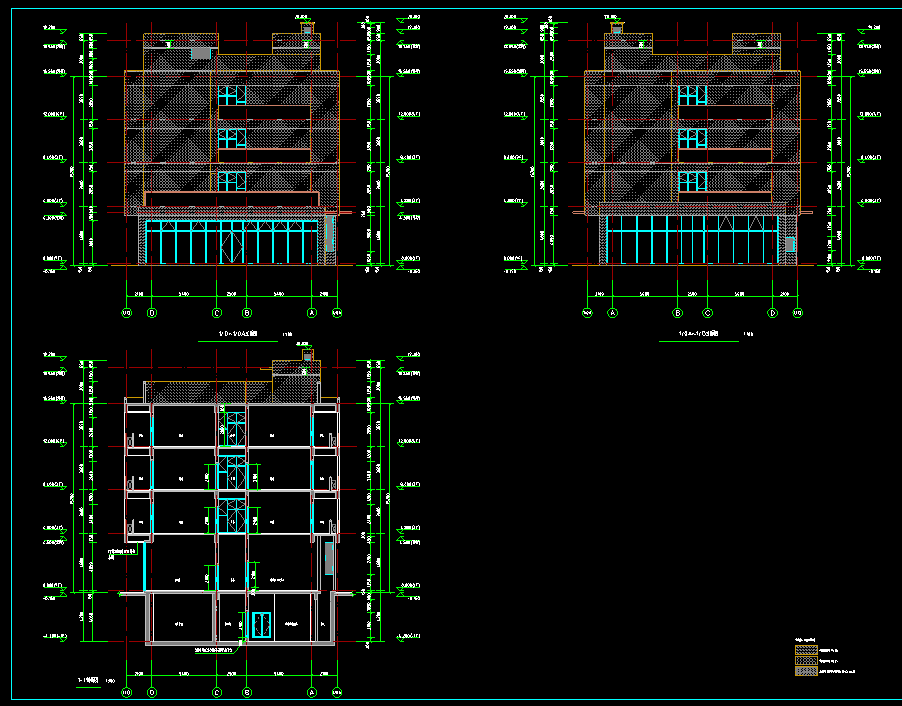Click grid bubble D under the top-left elevation
This screenshot has height=706, width=902.
pyautogui.click(x=152, y=313)
